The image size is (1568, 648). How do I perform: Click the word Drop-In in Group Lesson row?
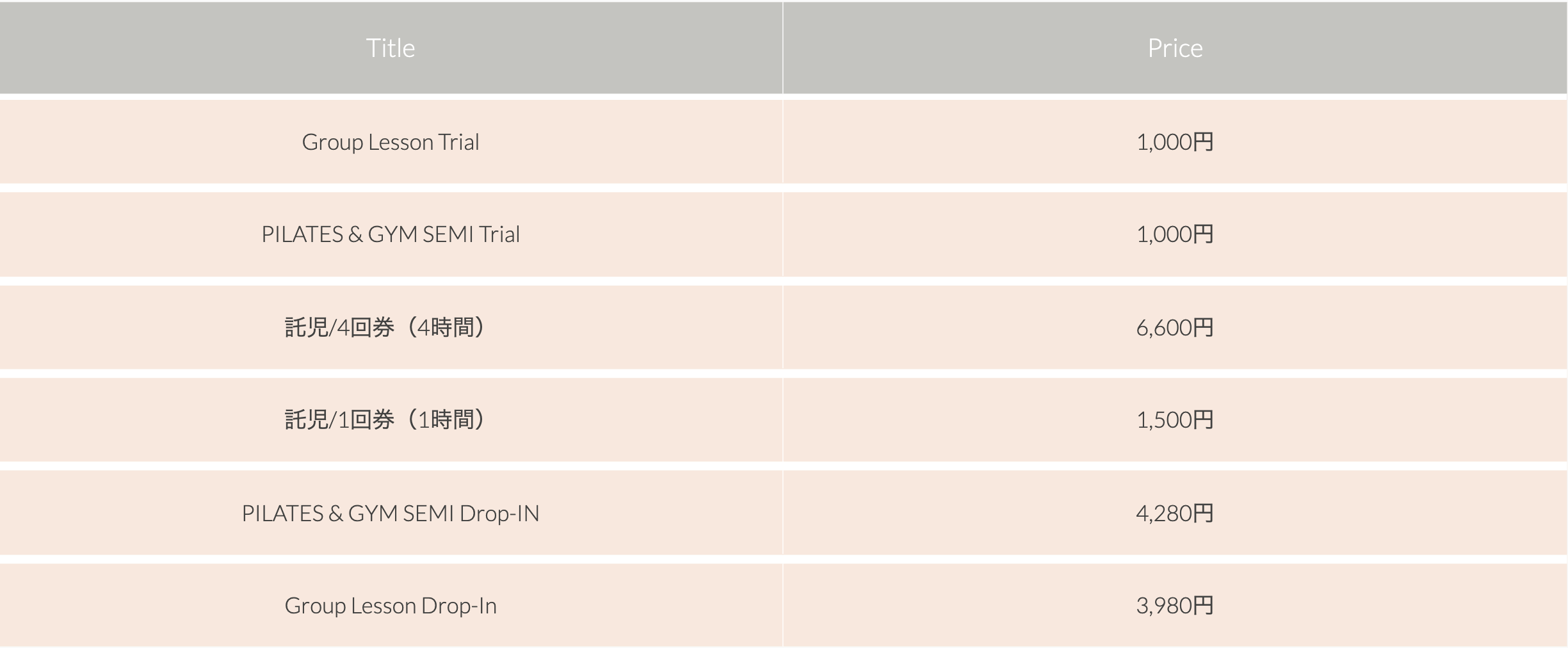(458, 605)
